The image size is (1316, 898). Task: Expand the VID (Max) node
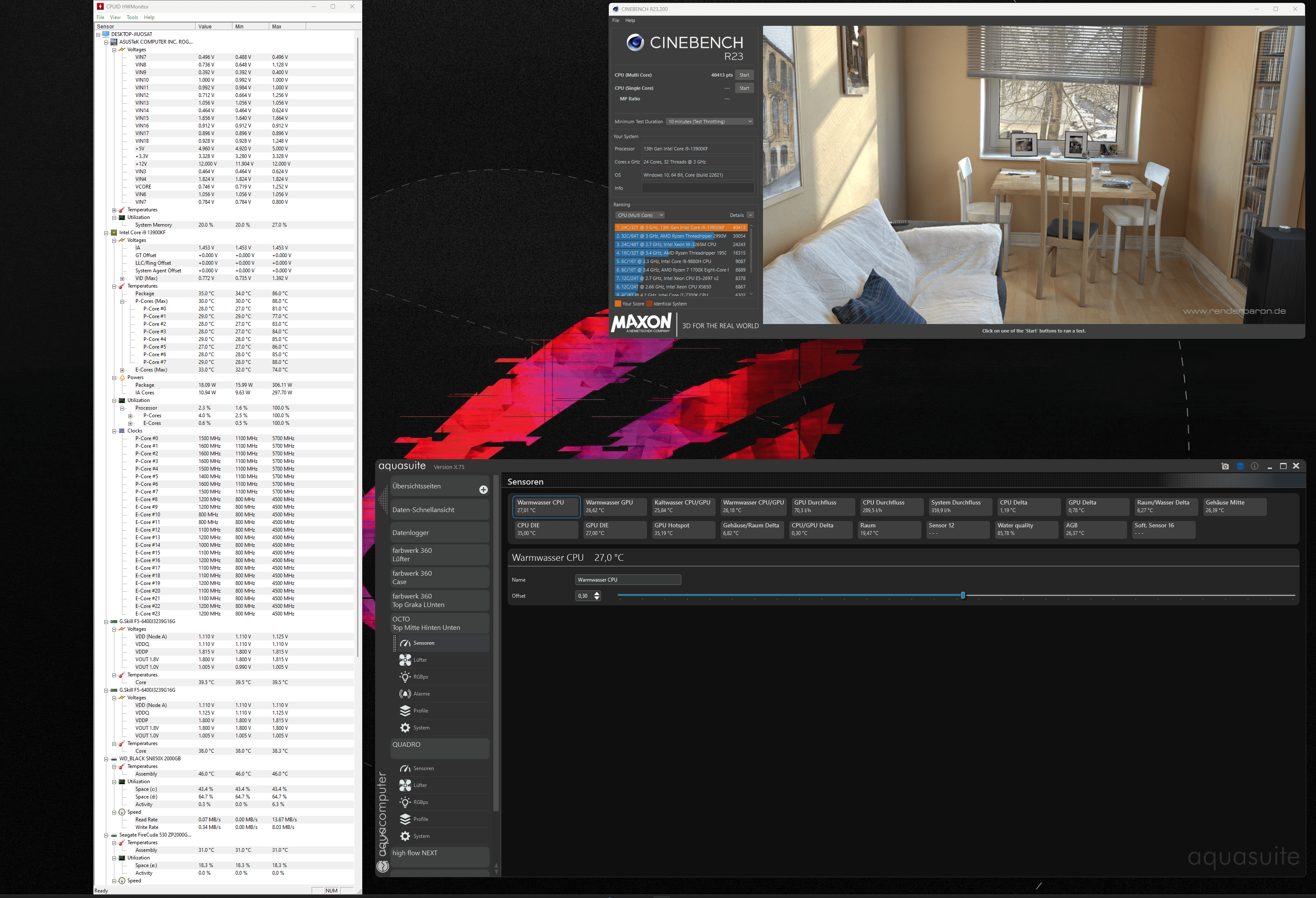(x=122, y=279)
